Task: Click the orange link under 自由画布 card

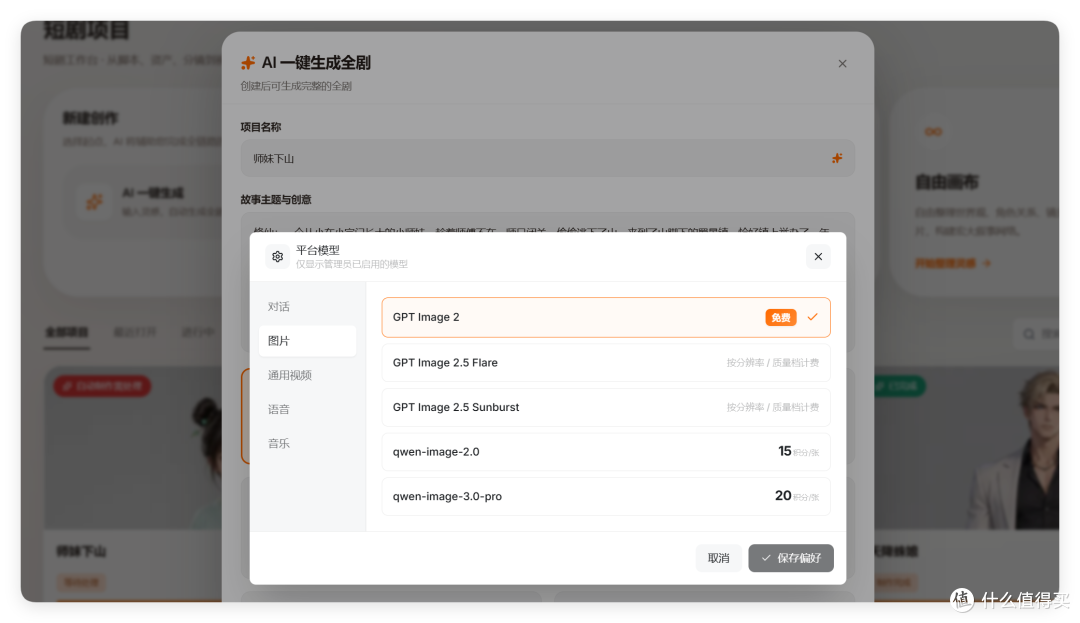Action: [953, 263]
